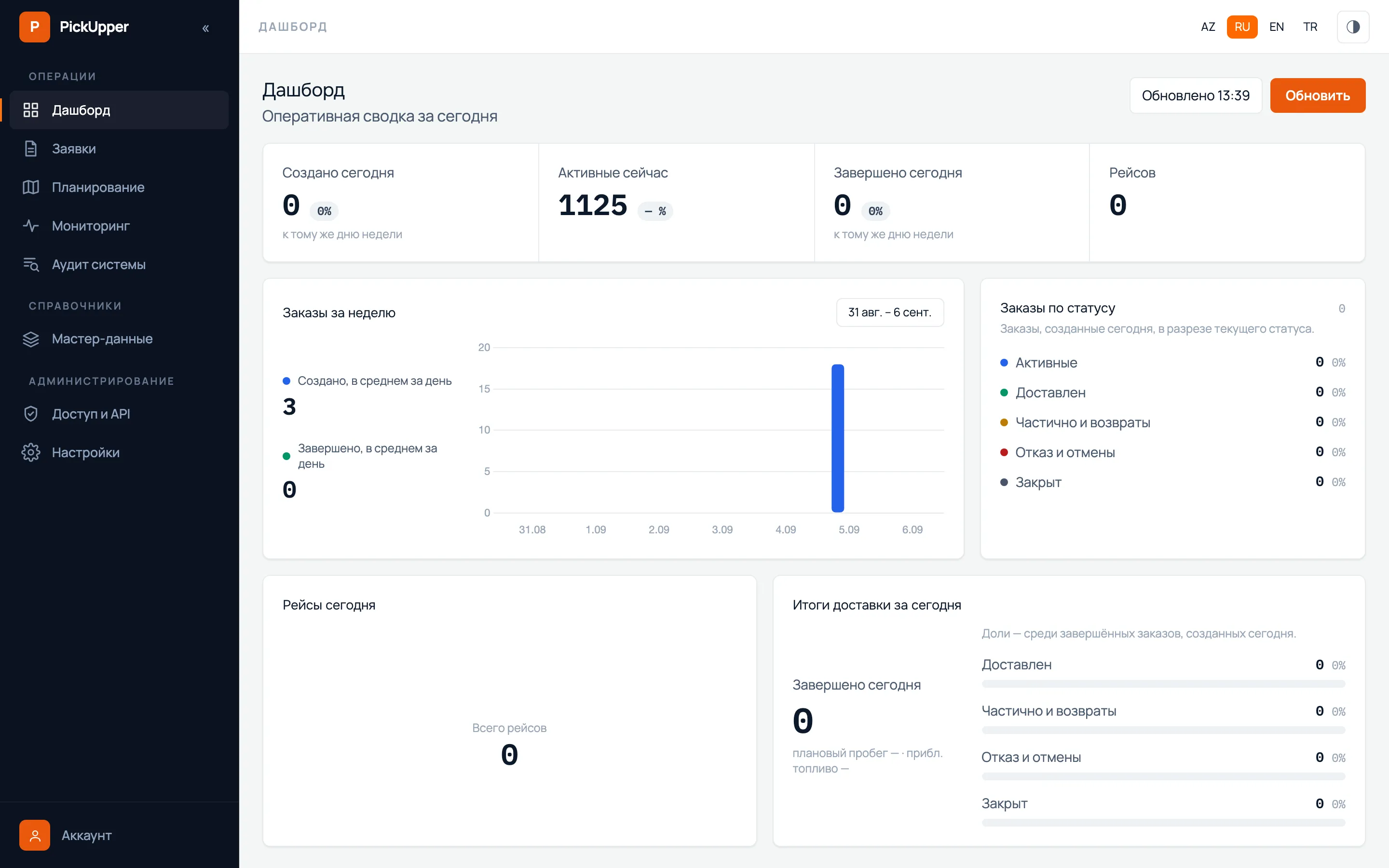The height and width of the screenshot is (868, 1389).
Task: Switch language to EN
Action: coord(1277,27)
